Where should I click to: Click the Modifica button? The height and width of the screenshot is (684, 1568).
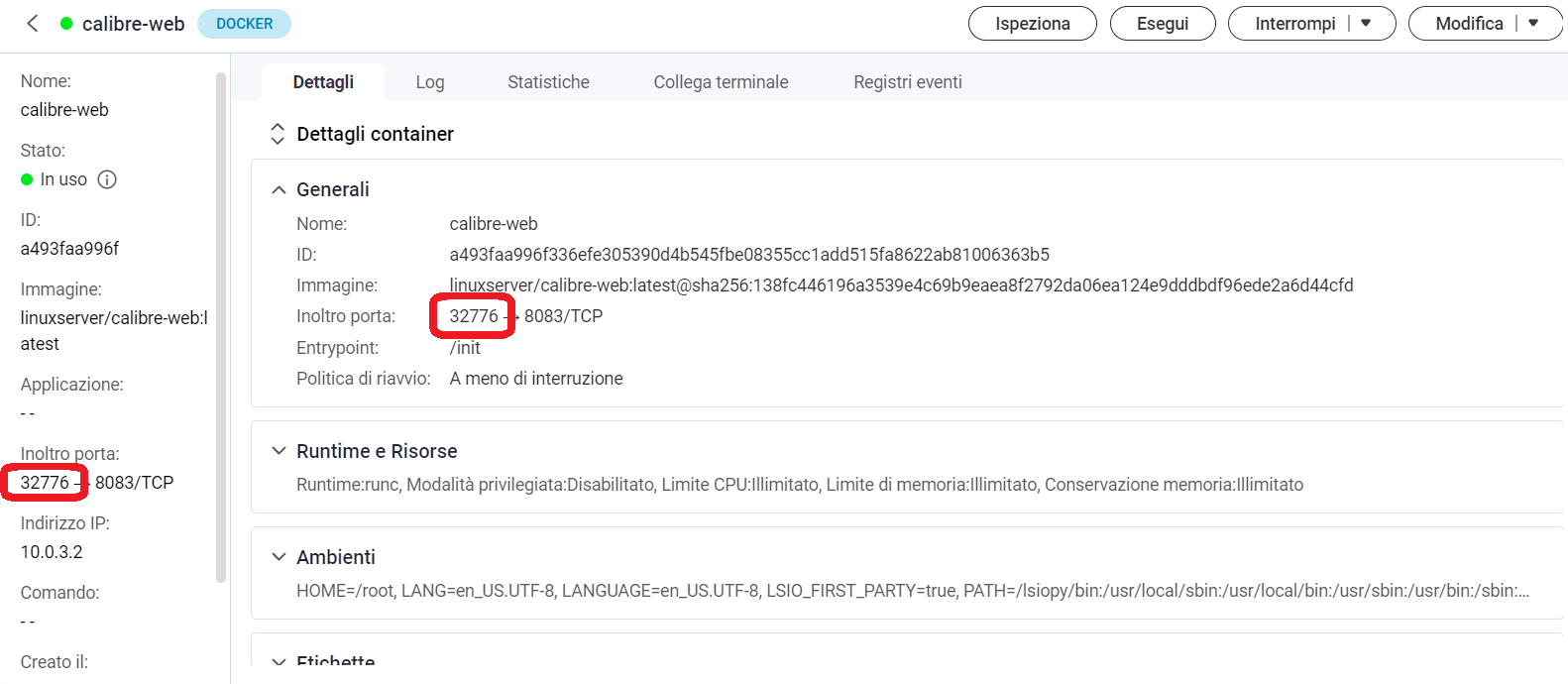[x=1469, y=24]
